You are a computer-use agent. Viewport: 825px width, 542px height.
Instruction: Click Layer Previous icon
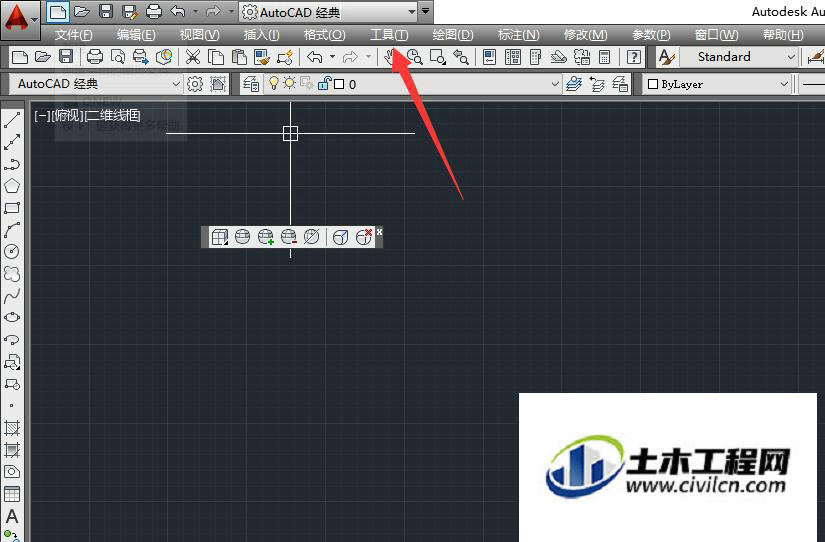(x=597, y=84)
